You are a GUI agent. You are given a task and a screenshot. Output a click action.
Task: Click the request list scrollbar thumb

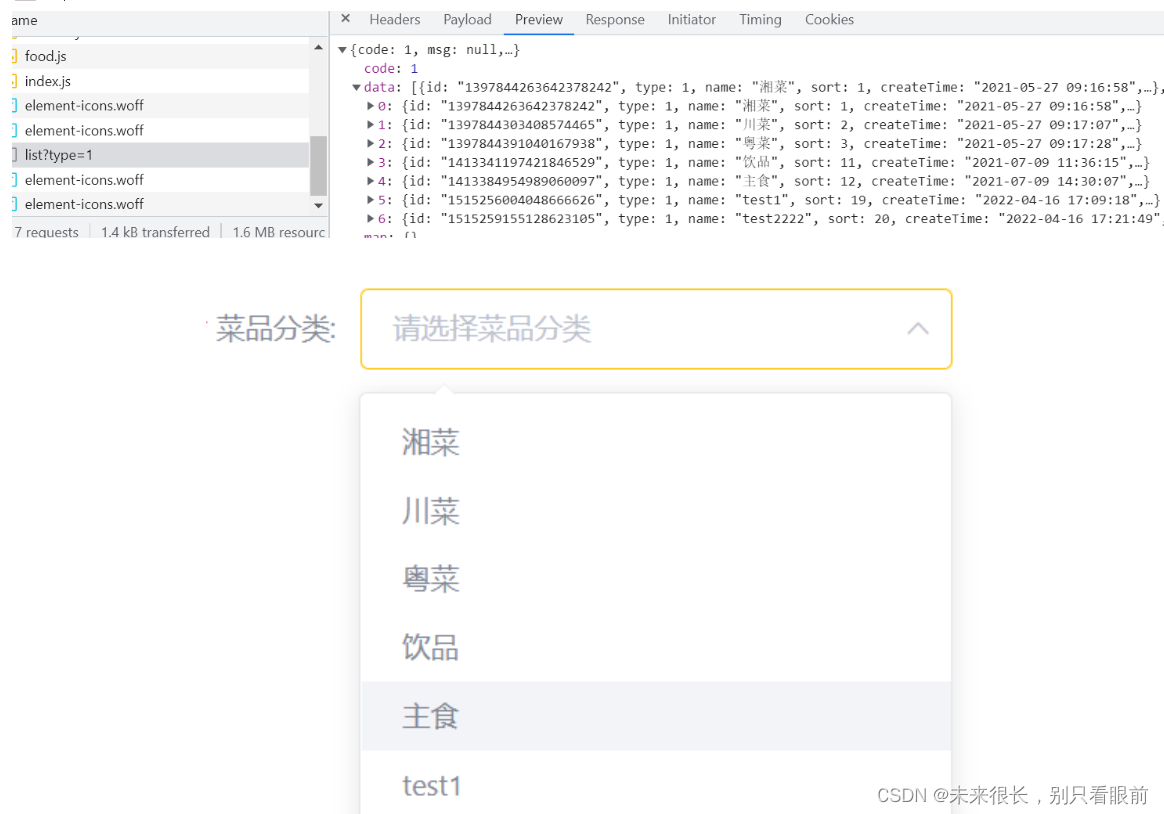pyautogui.click(x=318, y=165)
